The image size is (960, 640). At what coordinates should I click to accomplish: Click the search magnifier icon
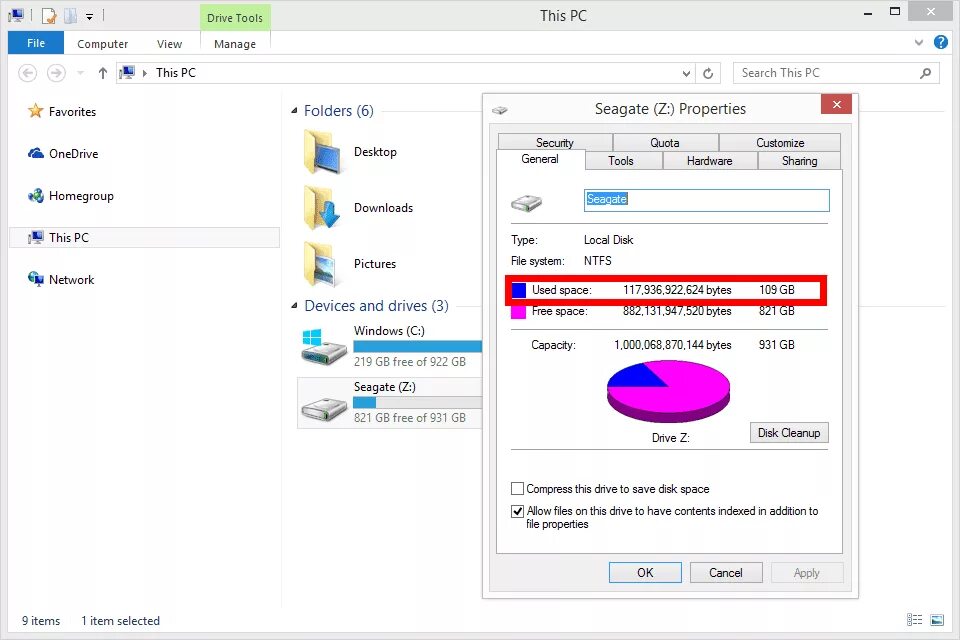tap(925, 73)
